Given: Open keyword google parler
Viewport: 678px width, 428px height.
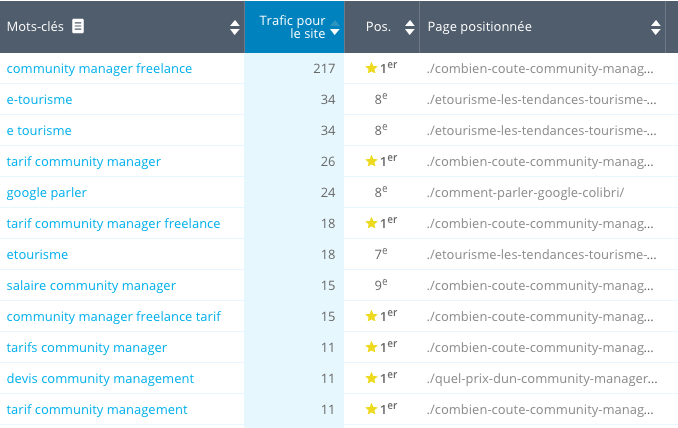Looking at the screenshot, I should pyautogui.click(x=46, y=192).
